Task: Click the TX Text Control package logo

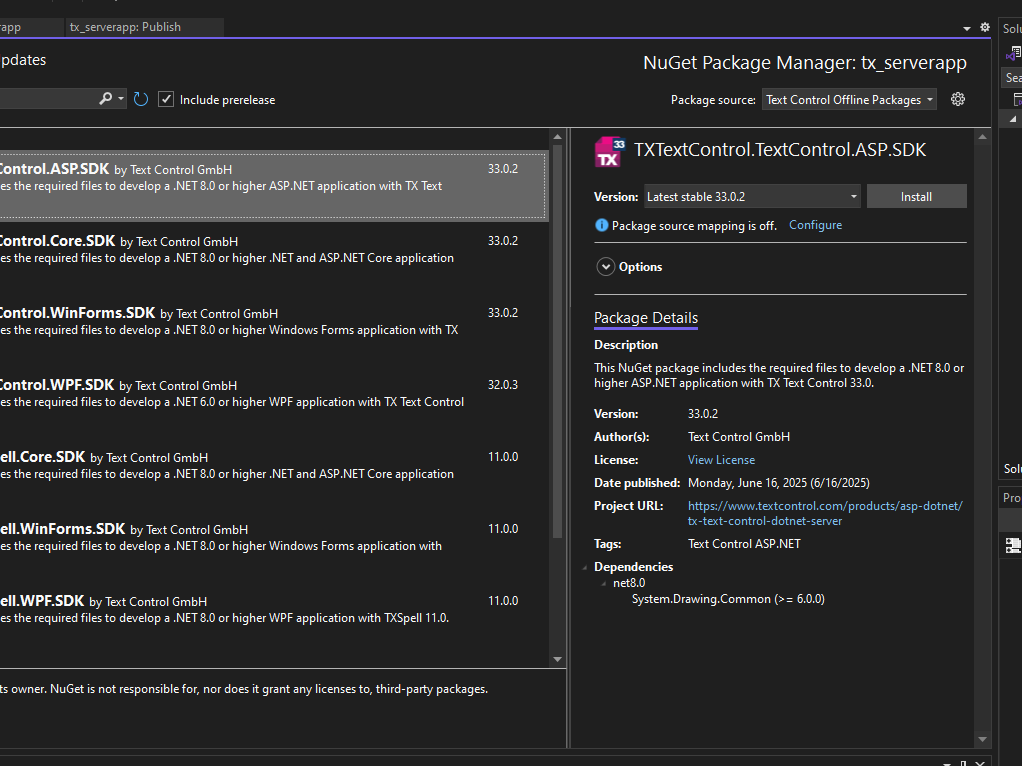Action: click(x=610, y=151)
